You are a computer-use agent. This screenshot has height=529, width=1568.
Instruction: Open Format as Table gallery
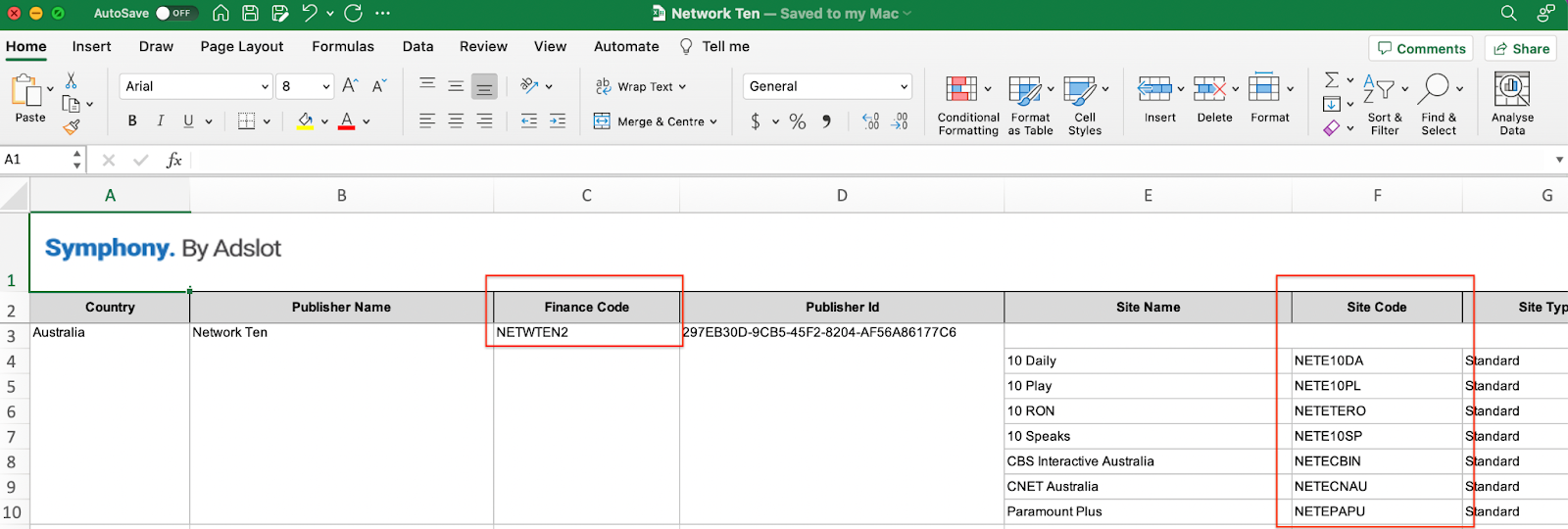point(1030,106)
